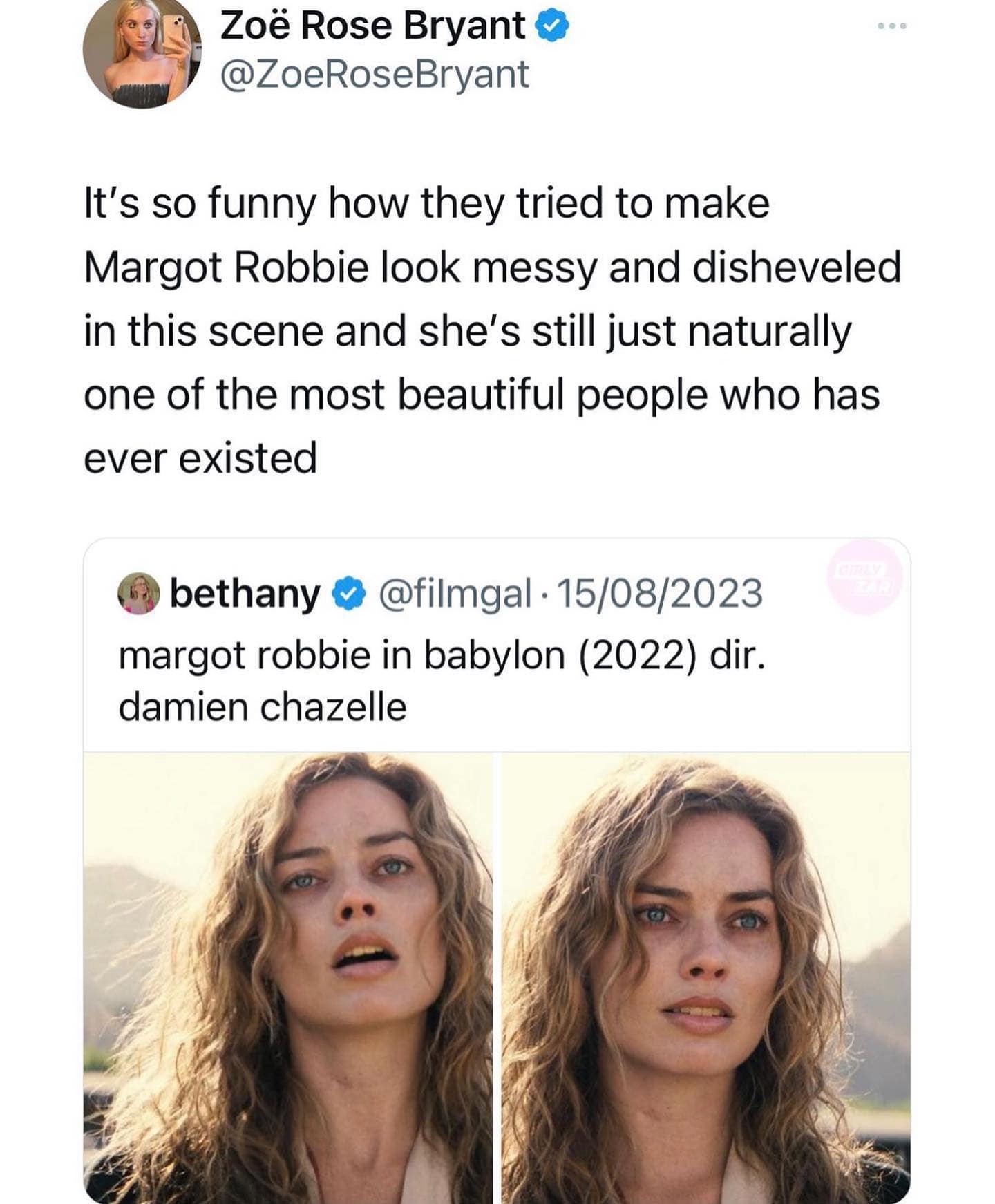Click bethany's blue verified badge
This screenshot has width=995, height=1204.
click(x=350, y=594)
